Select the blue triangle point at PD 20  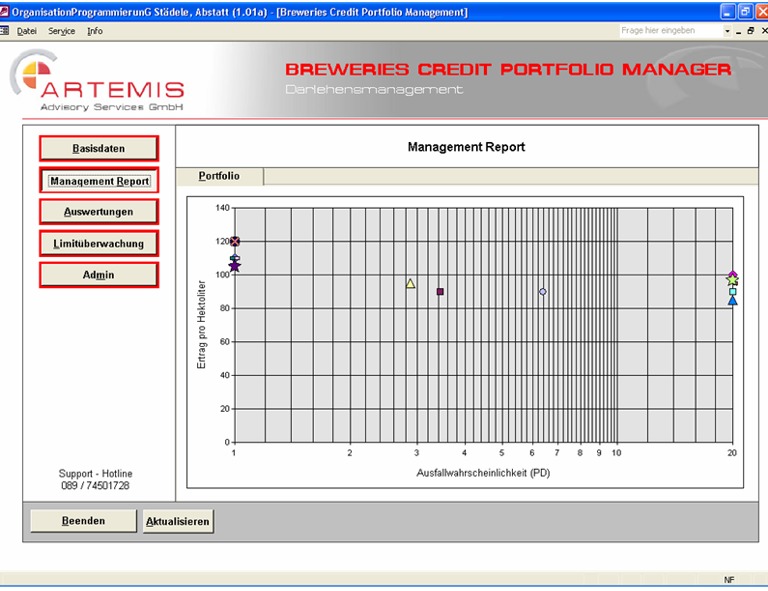(x=732, y=300)
